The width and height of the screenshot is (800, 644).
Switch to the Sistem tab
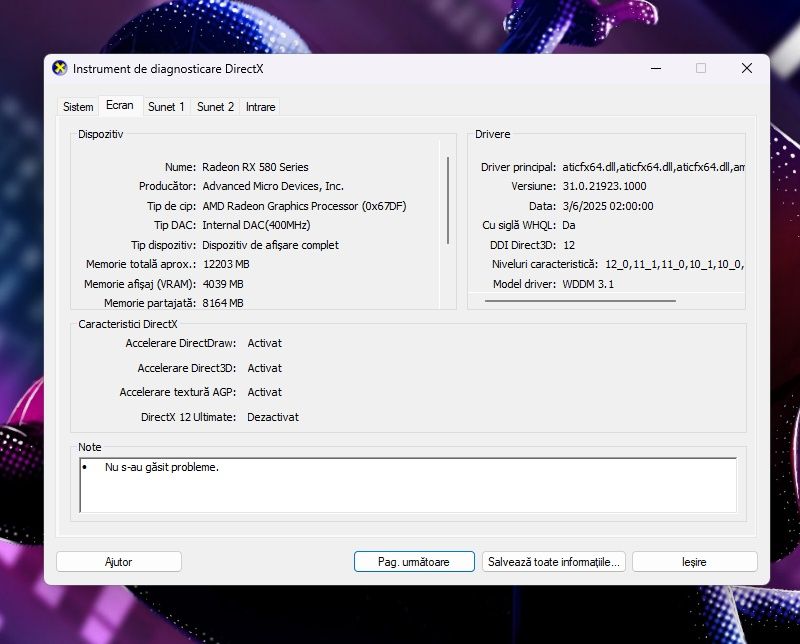[78, 107]
